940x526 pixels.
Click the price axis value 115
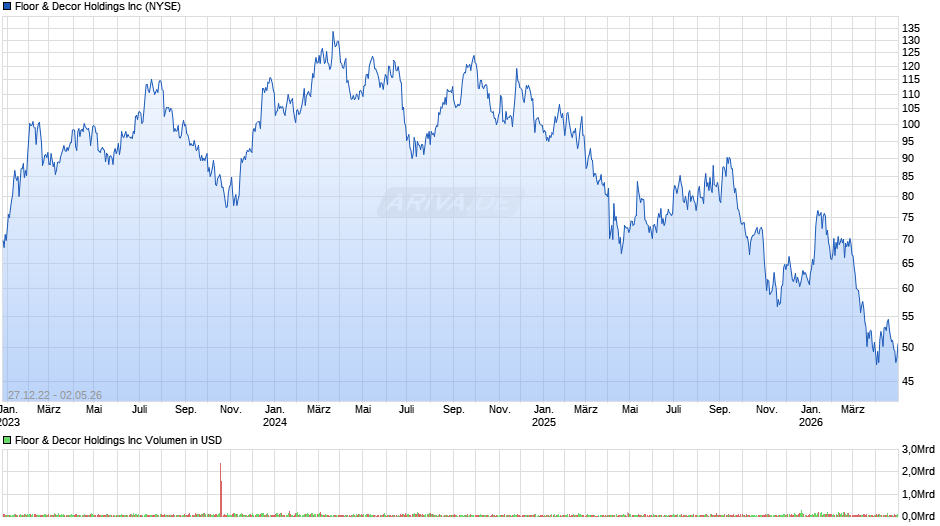point(911,80)
